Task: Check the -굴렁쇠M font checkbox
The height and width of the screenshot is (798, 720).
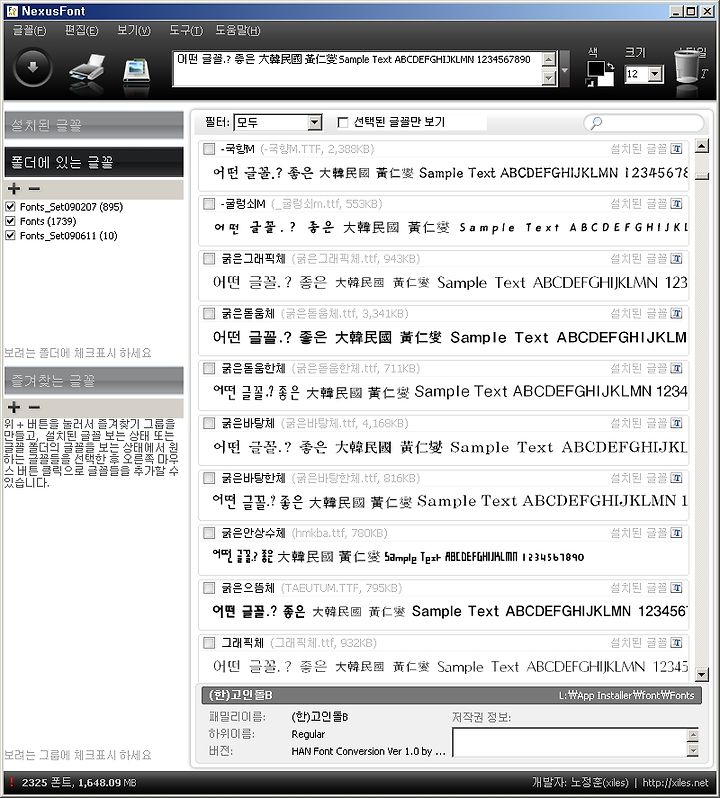Action: pyautogui.click(x=209, y=204)
